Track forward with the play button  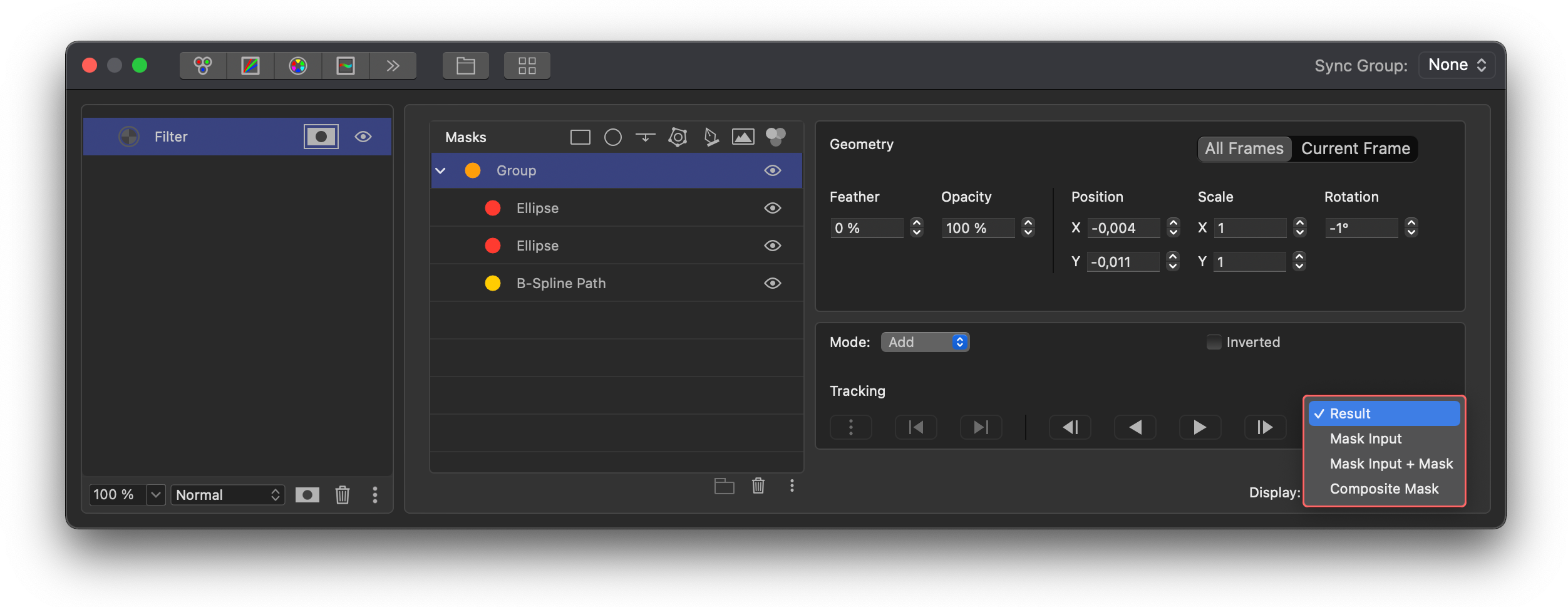click(x=1199, y=427)
